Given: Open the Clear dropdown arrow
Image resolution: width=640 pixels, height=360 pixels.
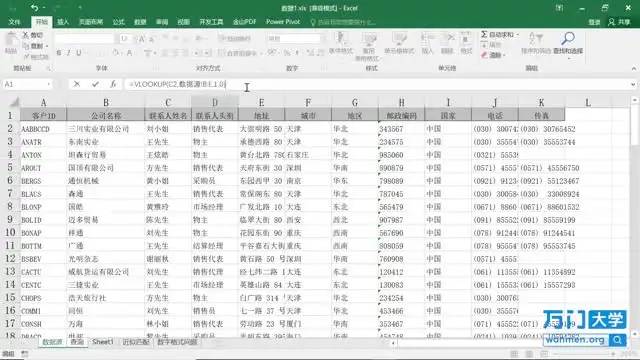Looking at the screenshot, I should (x=504, y=55).
